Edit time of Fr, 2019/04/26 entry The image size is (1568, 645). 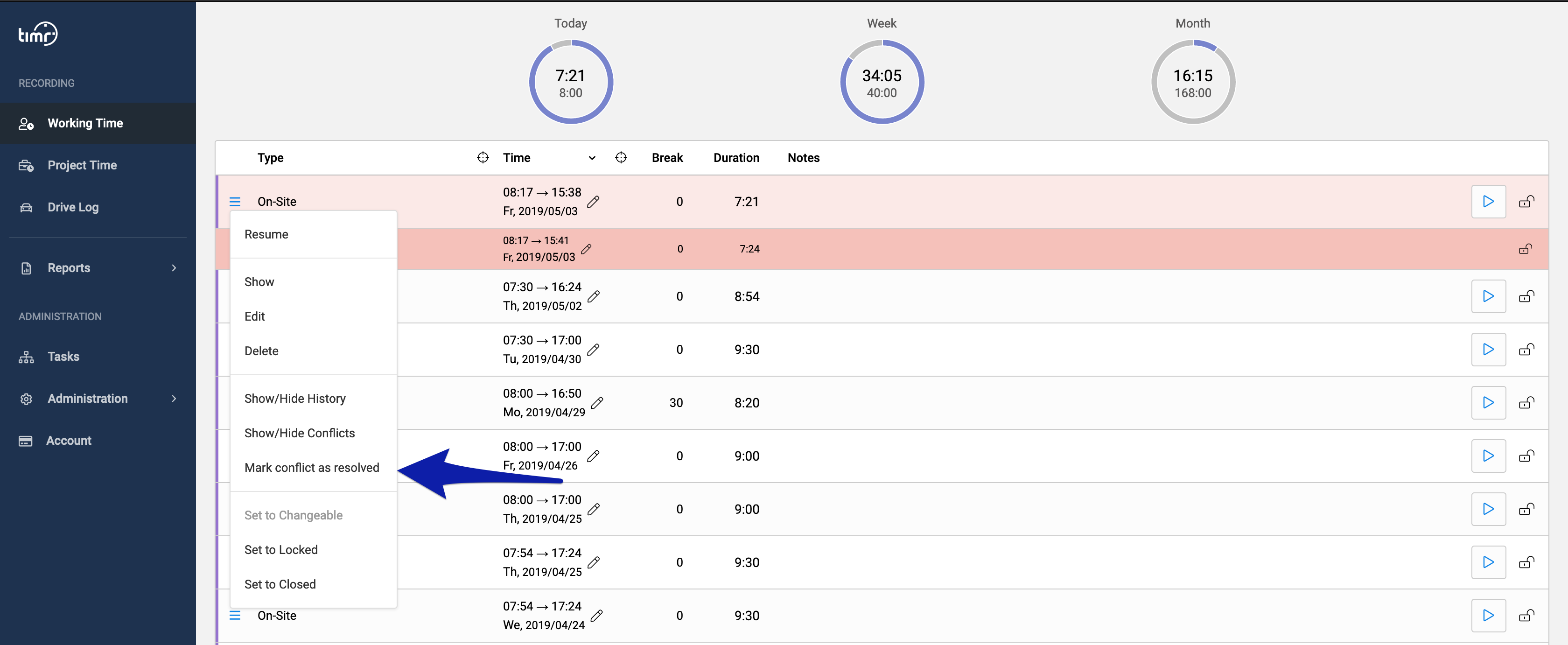pos(594,456)
